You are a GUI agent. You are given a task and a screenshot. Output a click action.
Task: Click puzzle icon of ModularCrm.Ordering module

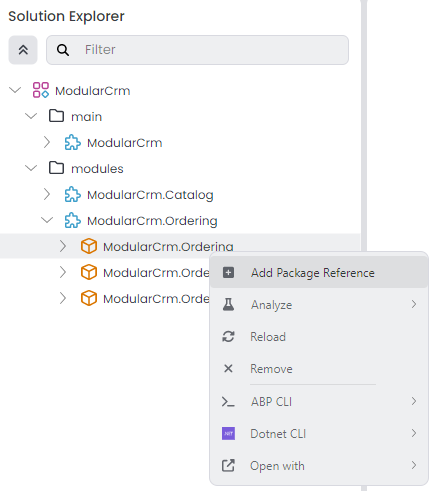pyautogui.click(x=73, y=220)
